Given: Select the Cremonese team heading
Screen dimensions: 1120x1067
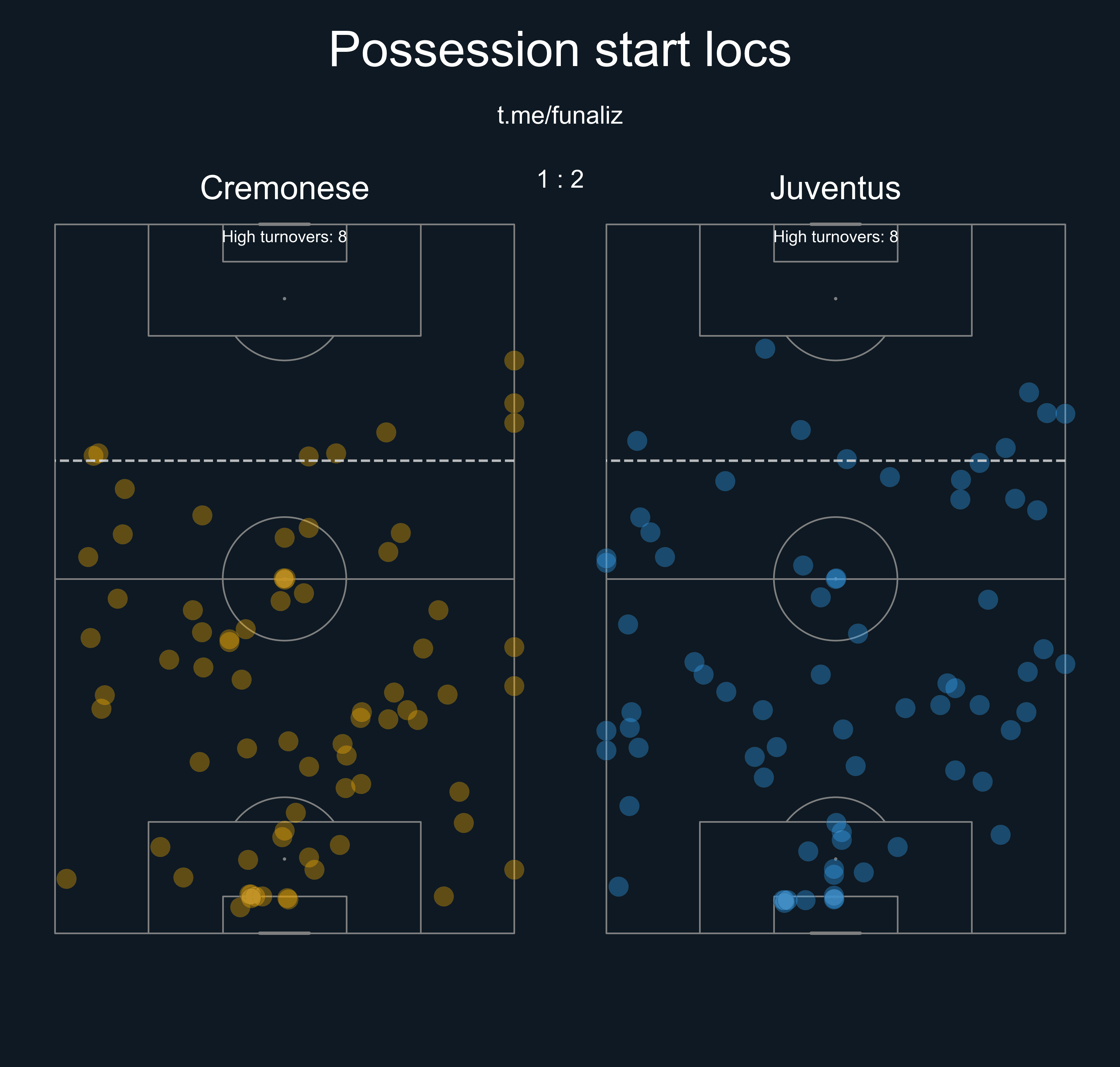Looking at the screenshot, I should 284,188.
